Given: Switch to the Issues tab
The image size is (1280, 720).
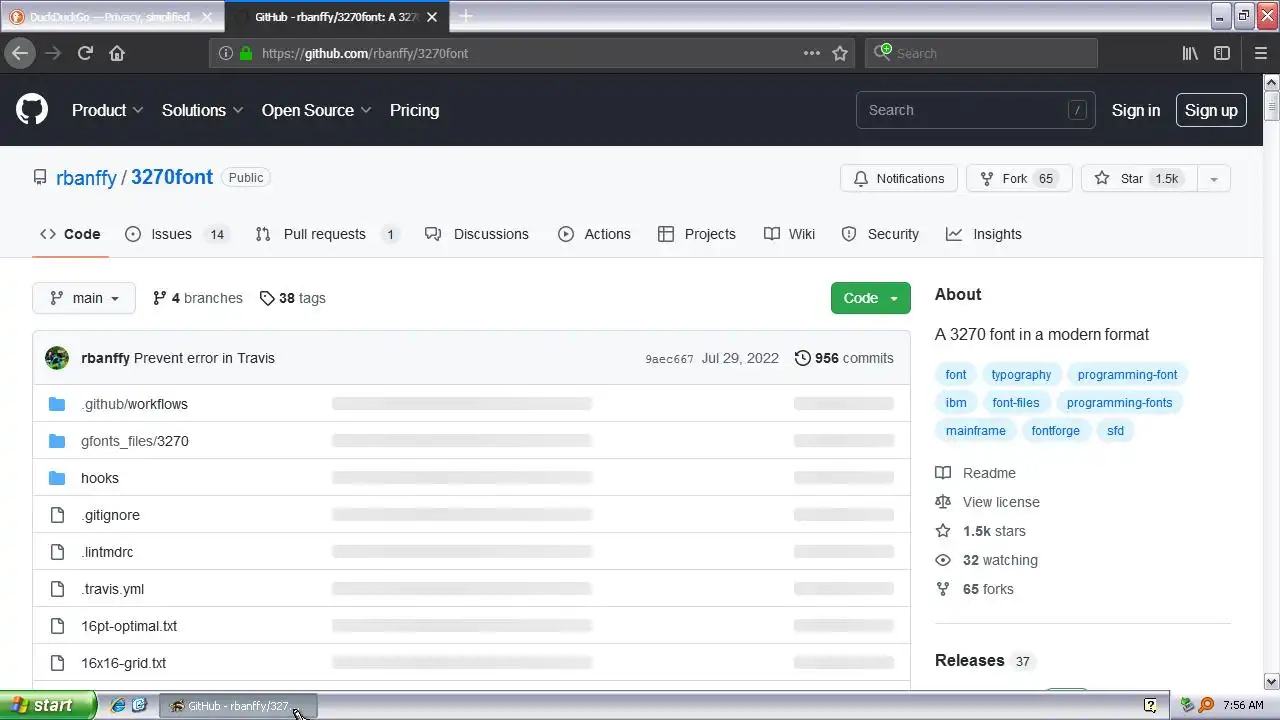Looking at the screenshot, I should click(x=176, y=234).
